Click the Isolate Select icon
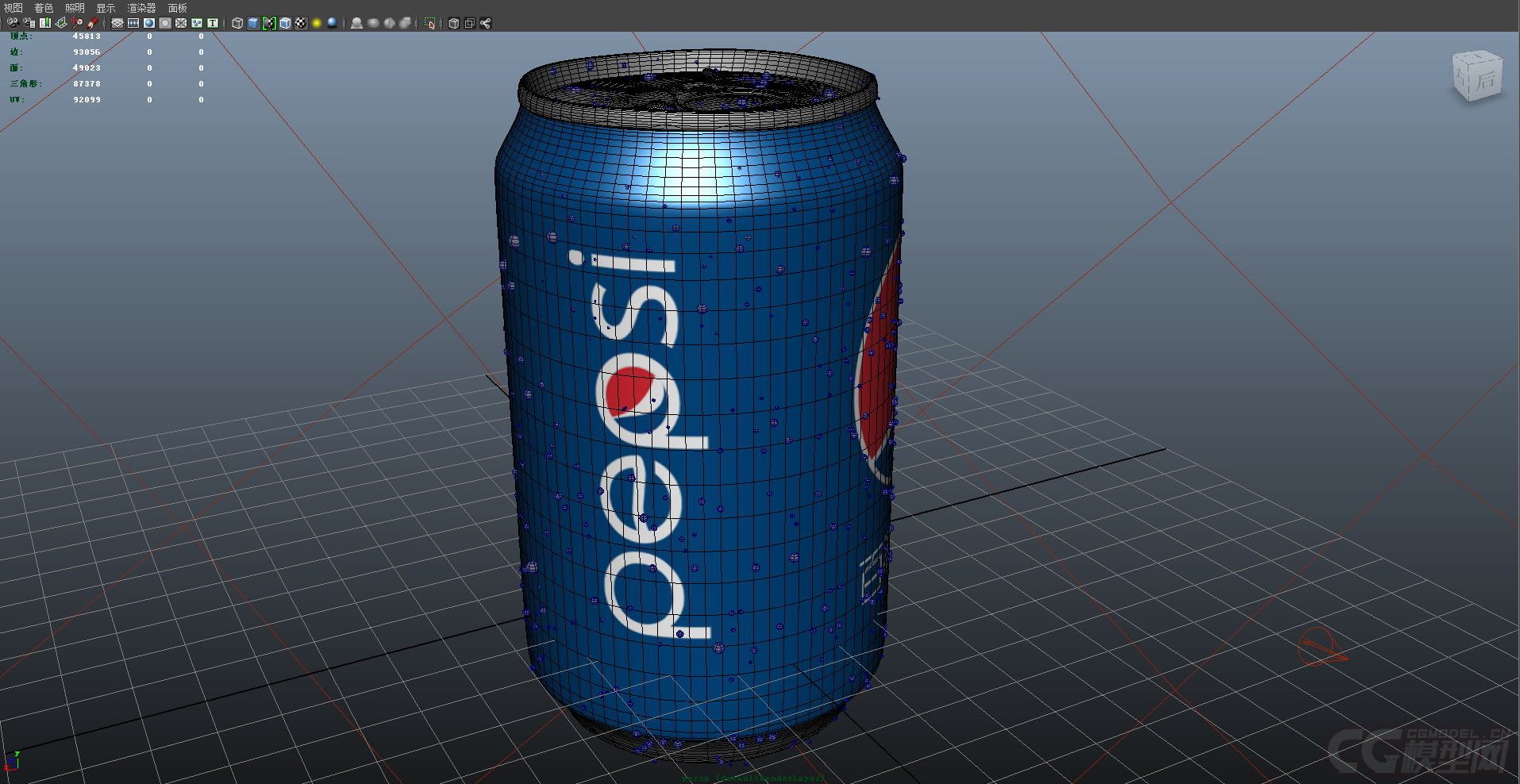The image size is (1520, 784). (x=429, y=23)
